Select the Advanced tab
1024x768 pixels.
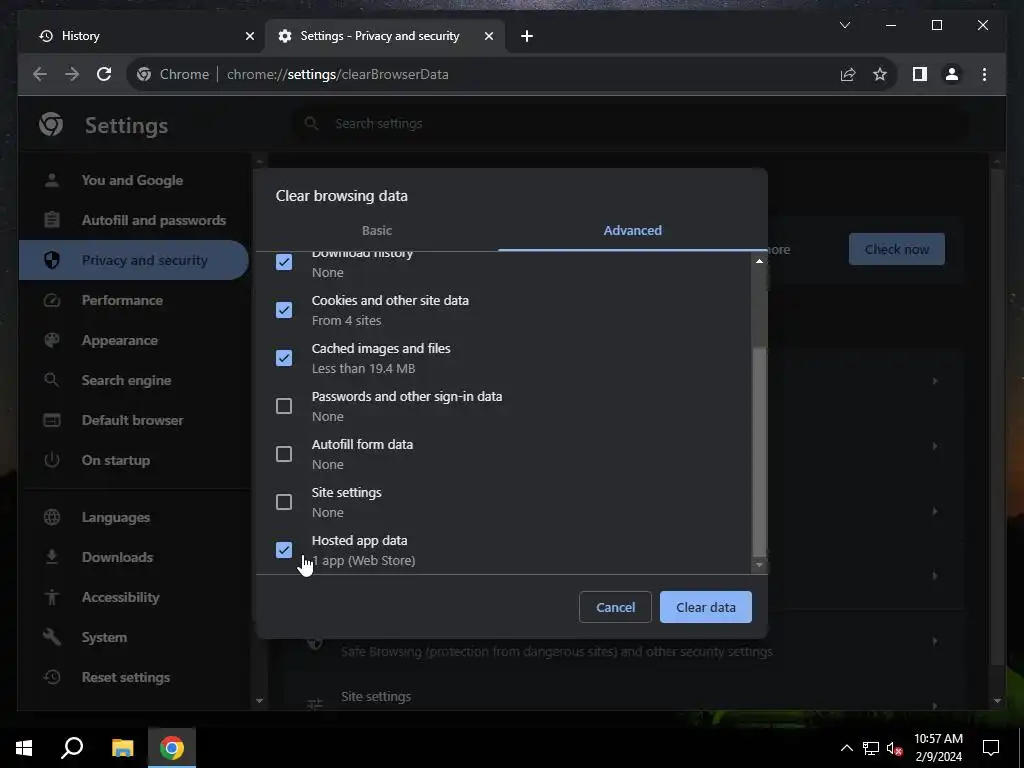(632, 231)
